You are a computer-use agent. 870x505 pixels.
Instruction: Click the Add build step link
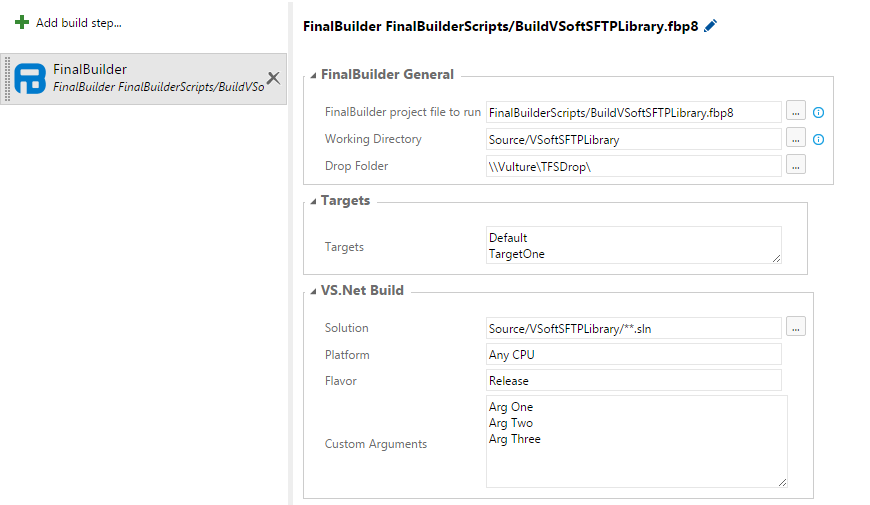79,23
